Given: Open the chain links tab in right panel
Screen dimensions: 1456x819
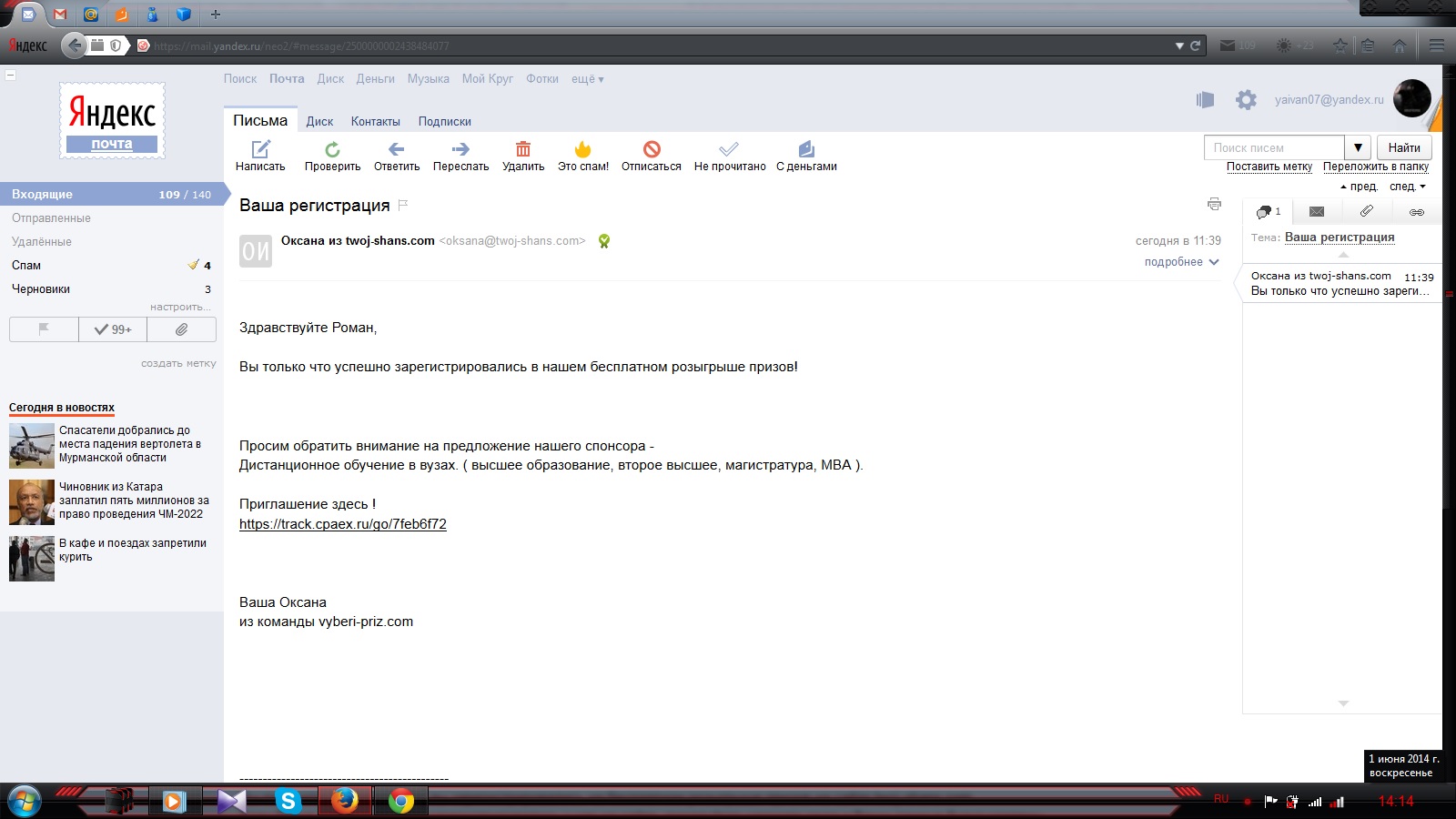Looking at the screenshot, I should (x=1416, y=212).
